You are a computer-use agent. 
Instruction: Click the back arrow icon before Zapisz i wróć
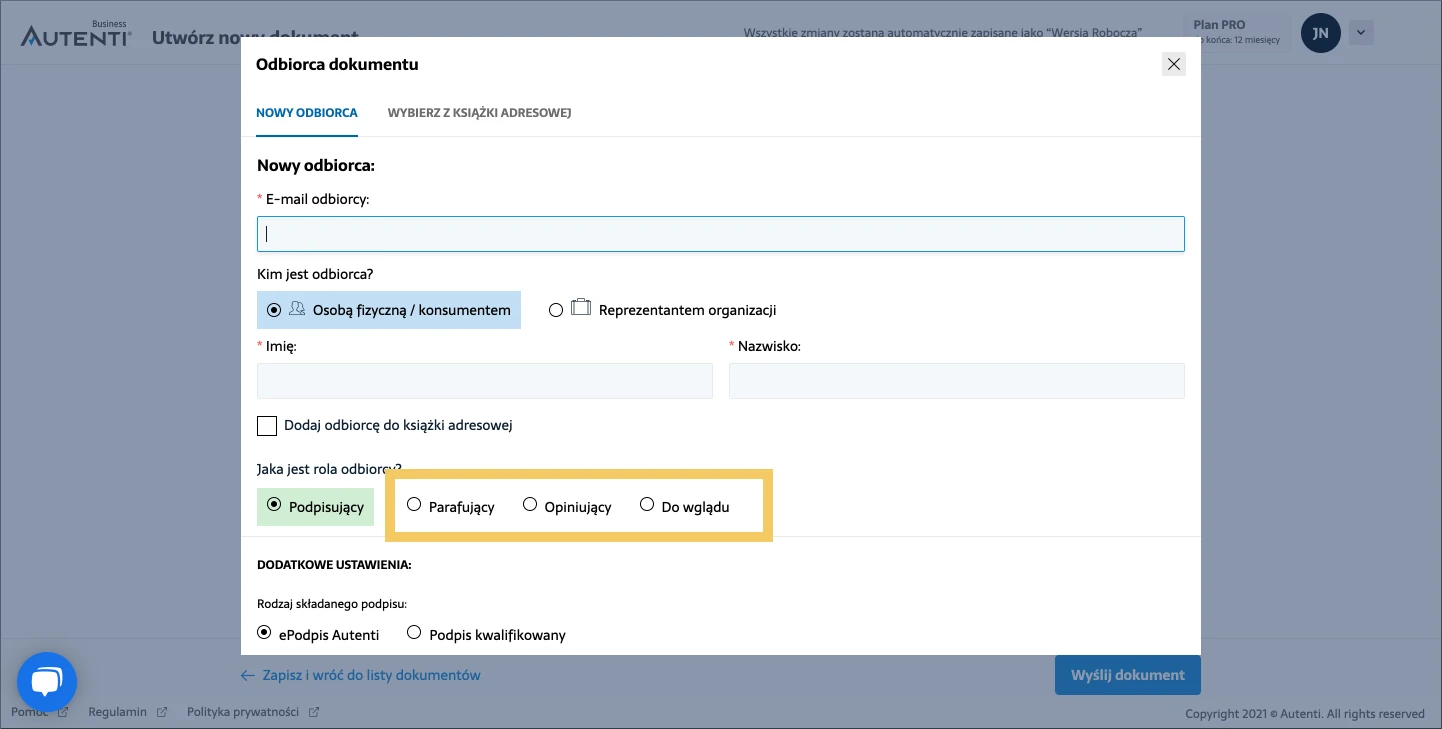pos(248,675)
